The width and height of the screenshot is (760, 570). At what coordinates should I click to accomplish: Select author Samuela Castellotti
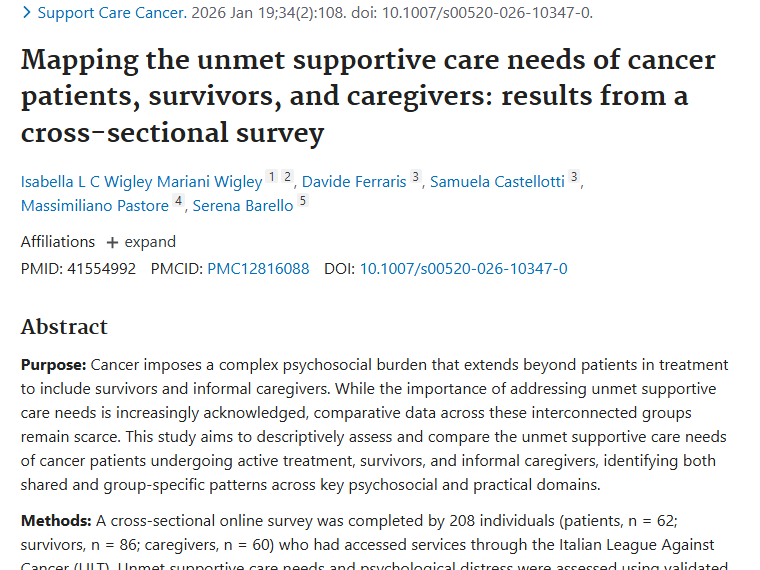(x=497, y=182)
